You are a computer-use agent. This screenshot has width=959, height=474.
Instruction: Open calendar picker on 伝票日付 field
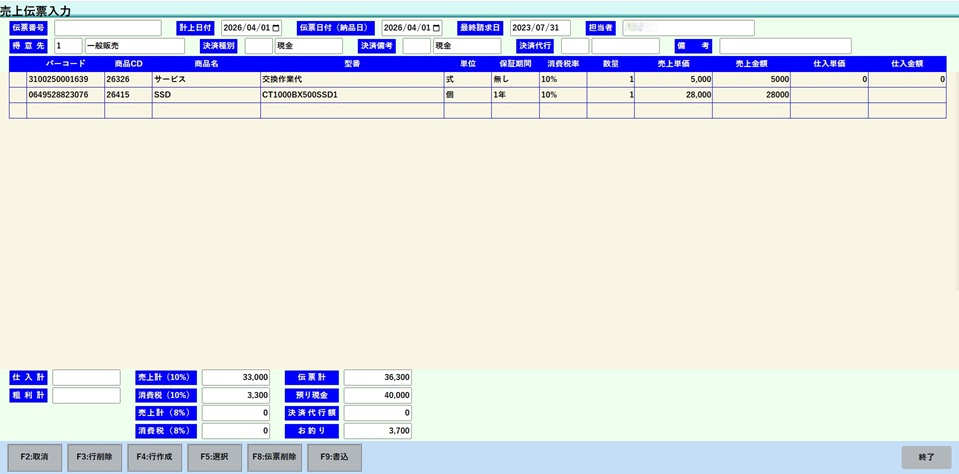coord(436,28)
